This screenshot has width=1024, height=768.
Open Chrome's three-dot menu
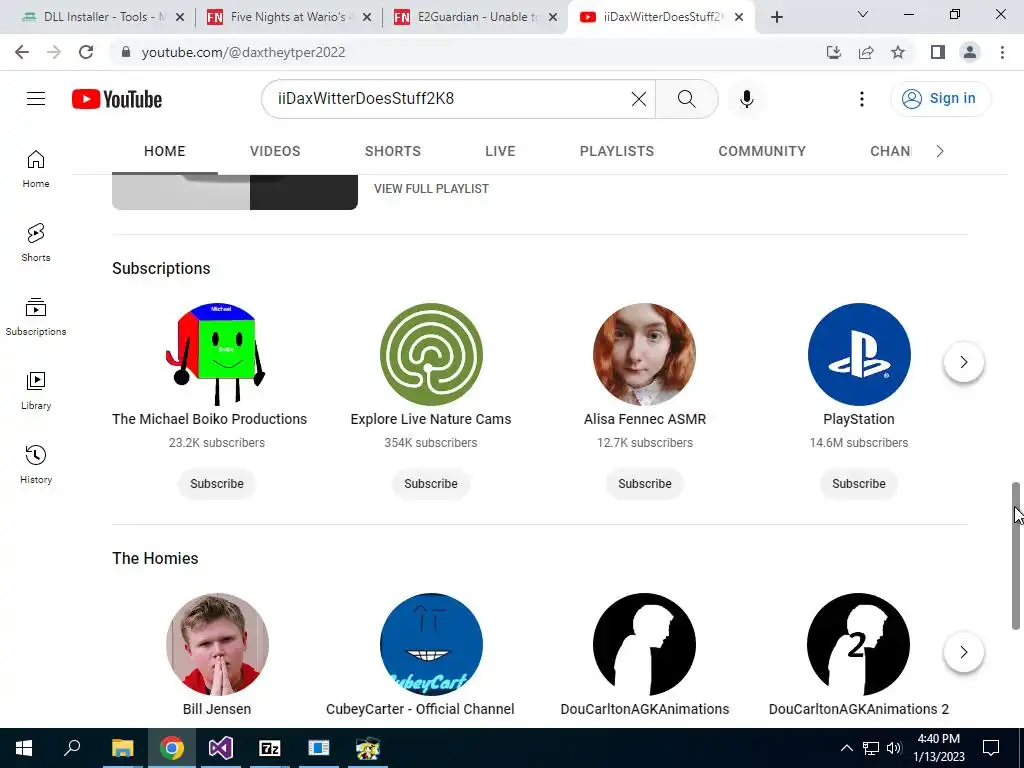pyautogui.click(x=1002, y=52)
